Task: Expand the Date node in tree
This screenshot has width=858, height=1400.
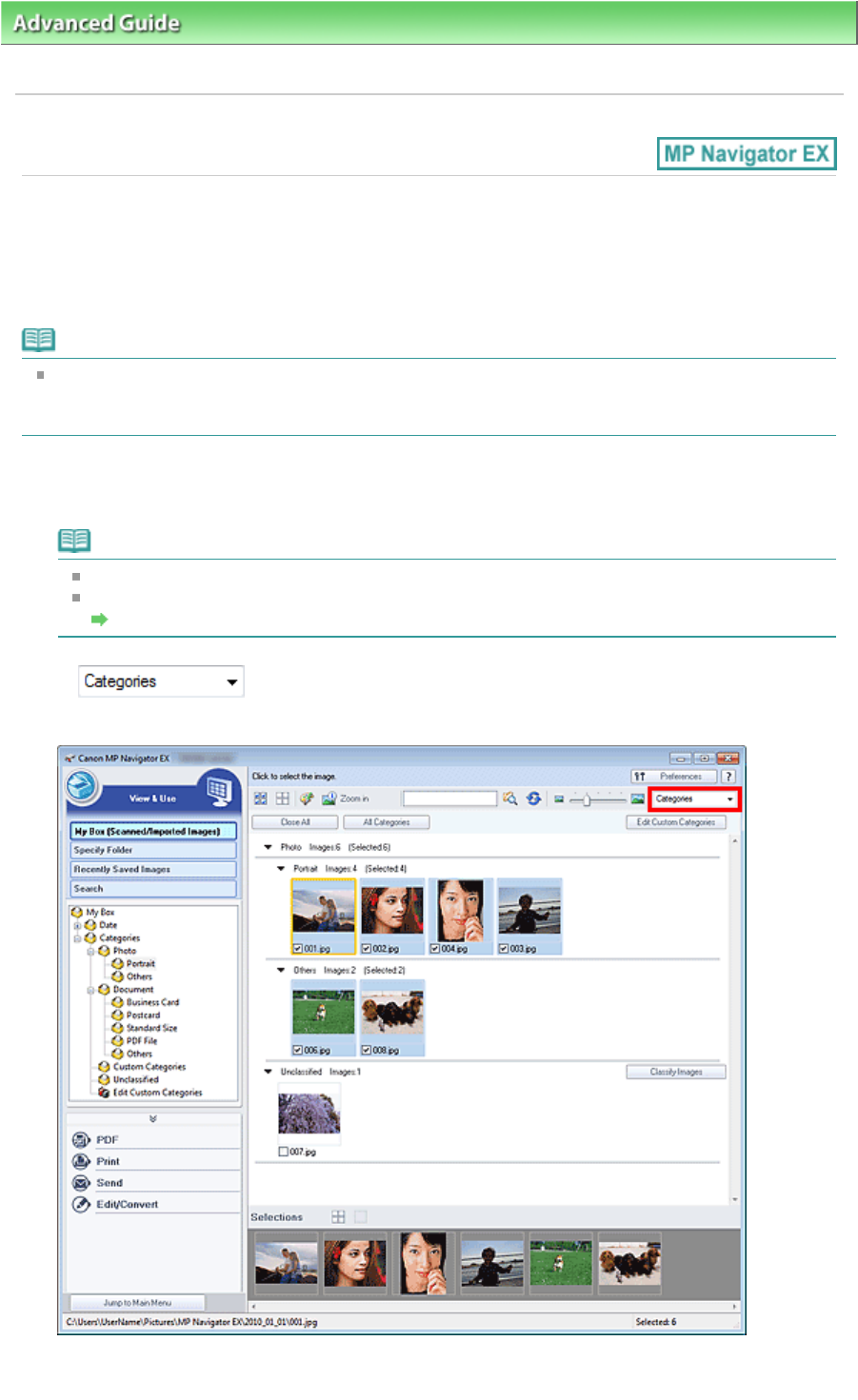Action: [77, 925]
